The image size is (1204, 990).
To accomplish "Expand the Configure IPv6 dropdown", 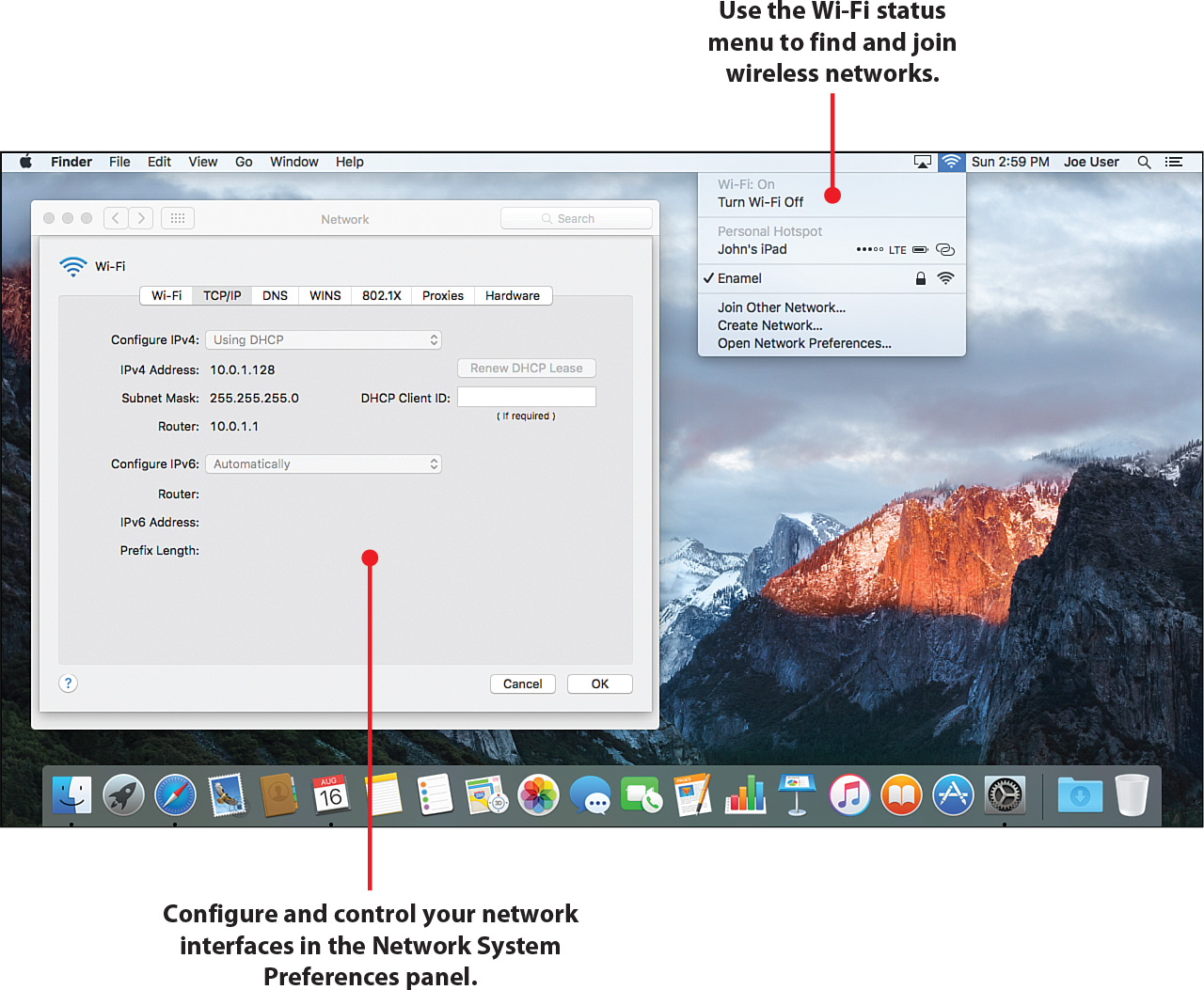I will coord(324,464).
